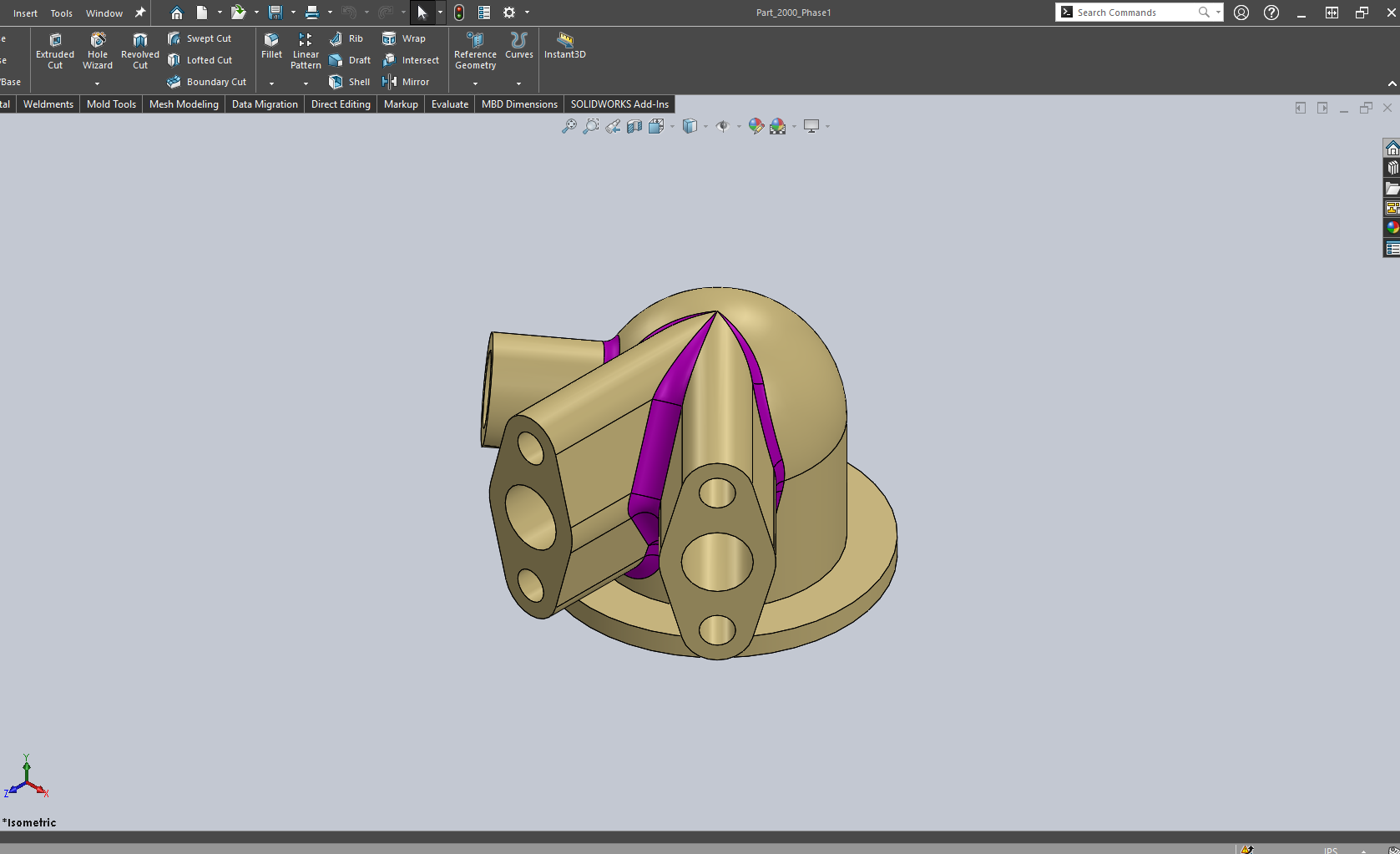Expand the Hole Wizard dropdown arrow

98,83
